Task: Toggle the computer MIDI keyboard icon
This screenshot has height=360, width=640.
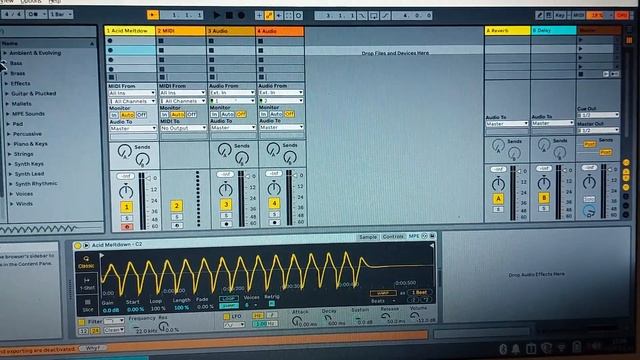Action: pyautogui.click(x=549, y=15)
